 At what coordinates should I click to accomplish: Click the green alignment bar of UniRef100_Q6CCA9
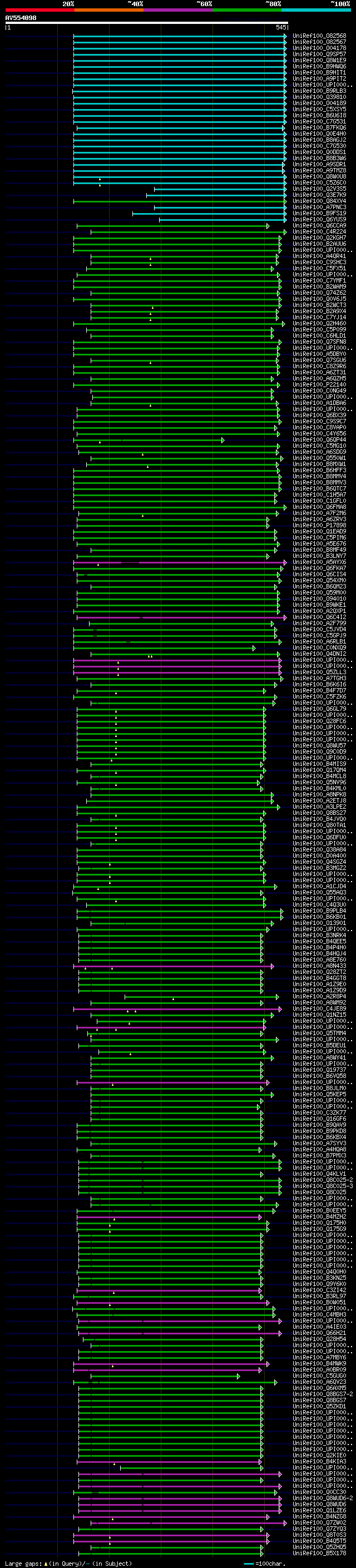coord(173,226)
